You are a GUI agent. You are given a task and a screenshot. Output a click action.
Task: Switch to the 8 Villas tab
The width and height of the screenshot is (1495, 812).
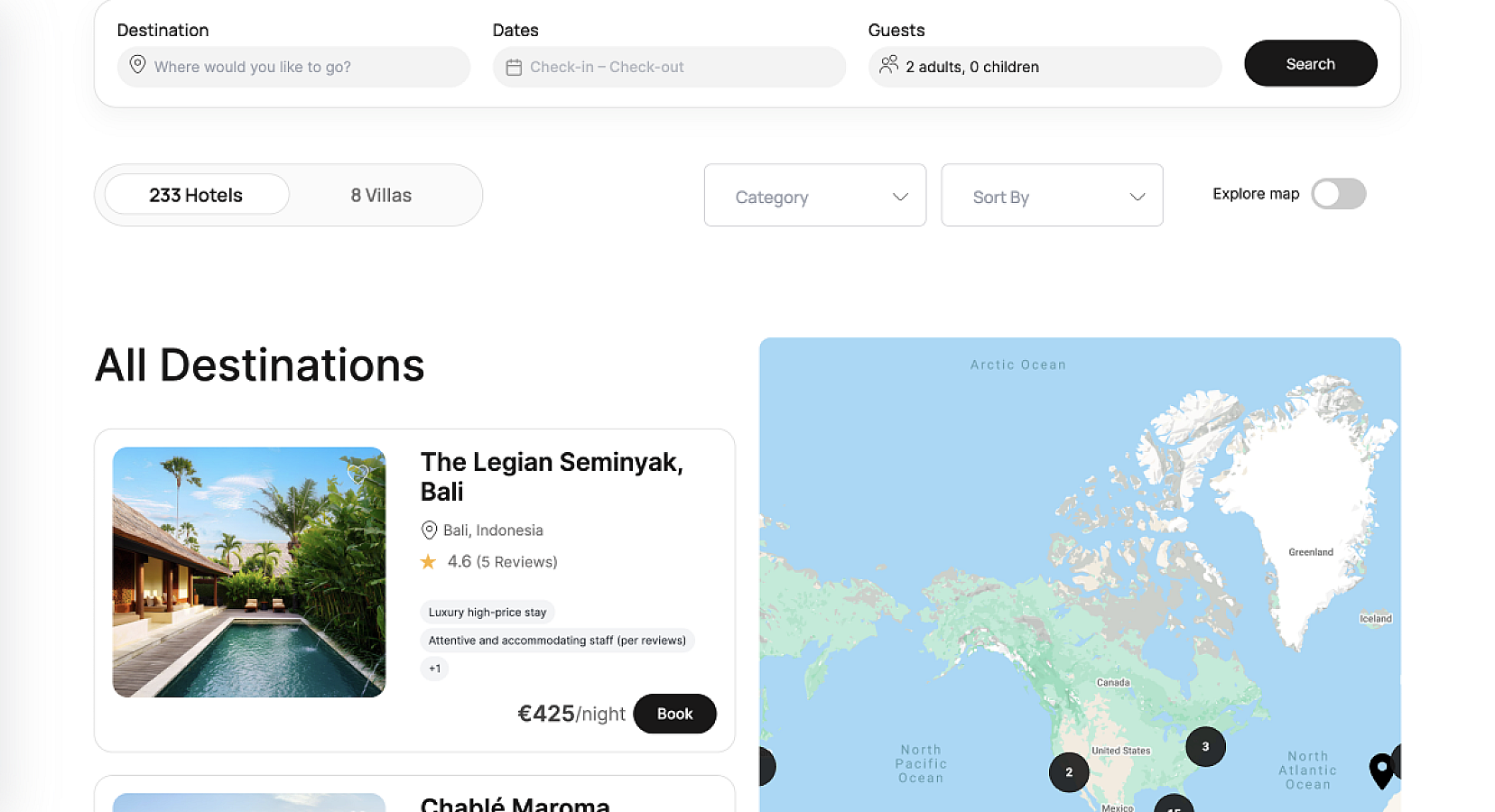coord(381,195)
